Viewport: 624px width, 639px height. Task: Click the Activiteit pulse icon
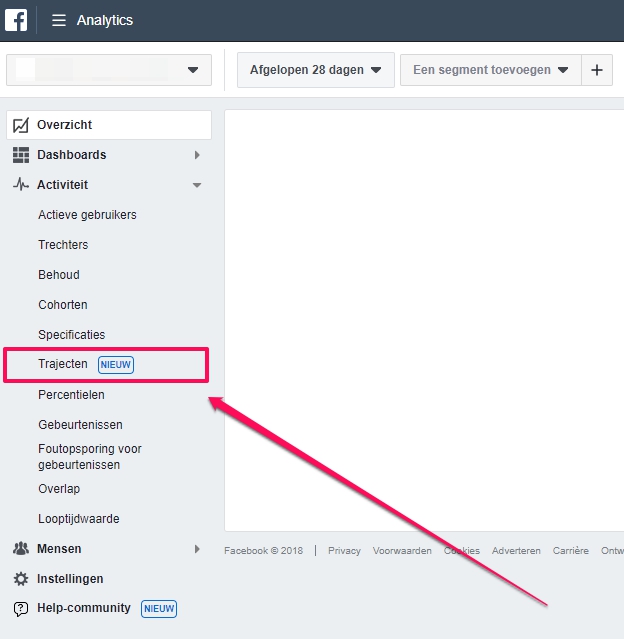(20, 185)
